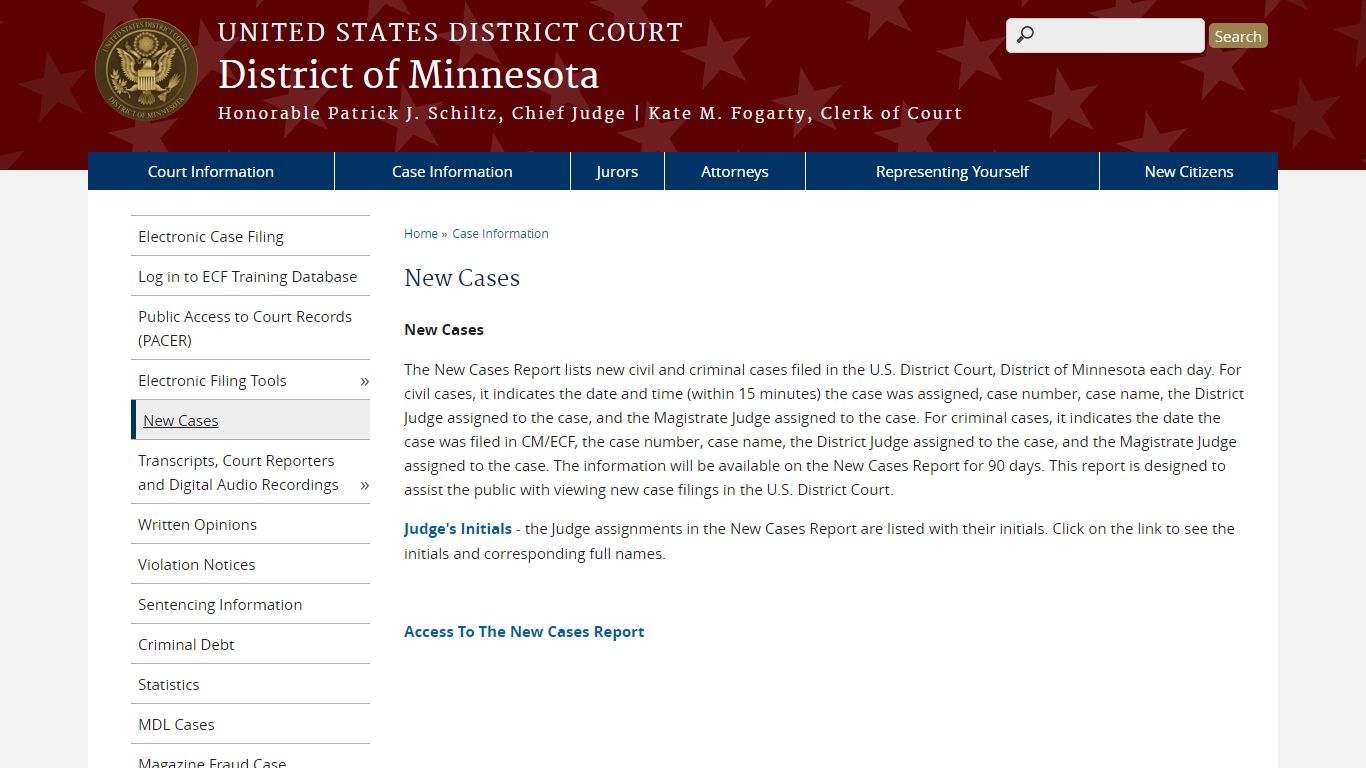Screen dimensions: 1366x768
Task: Click the Honorable Patrick J. Schiltz, Chief Judge text
Action: [x=422, y=113]
